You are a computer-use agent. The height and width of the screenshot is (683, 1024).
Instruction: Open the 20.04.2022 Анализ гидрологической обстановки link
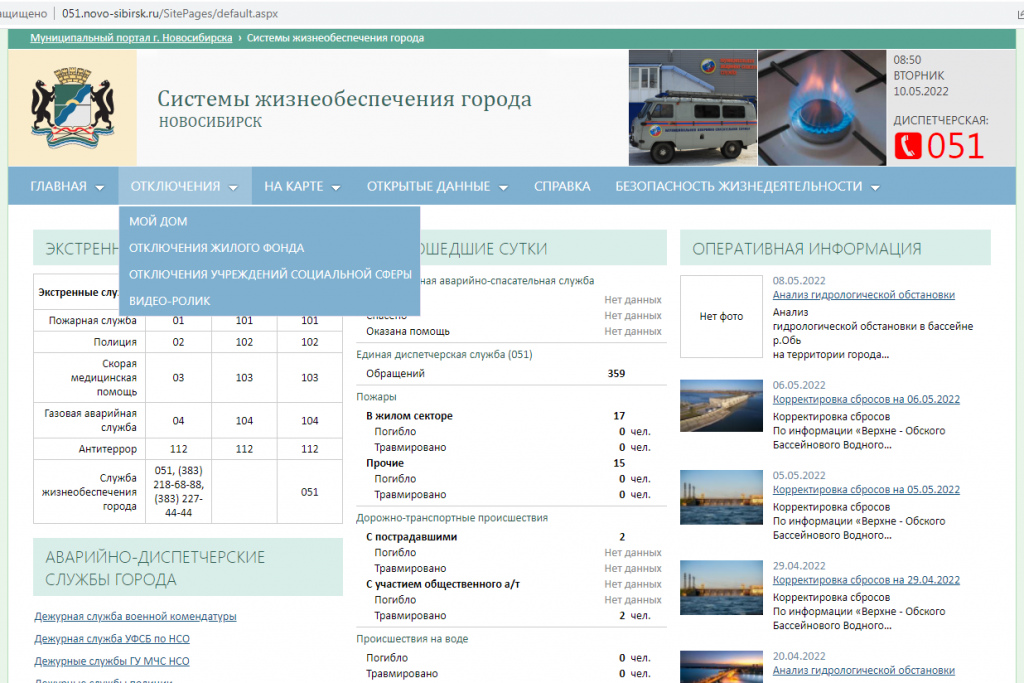coord(863,671)
